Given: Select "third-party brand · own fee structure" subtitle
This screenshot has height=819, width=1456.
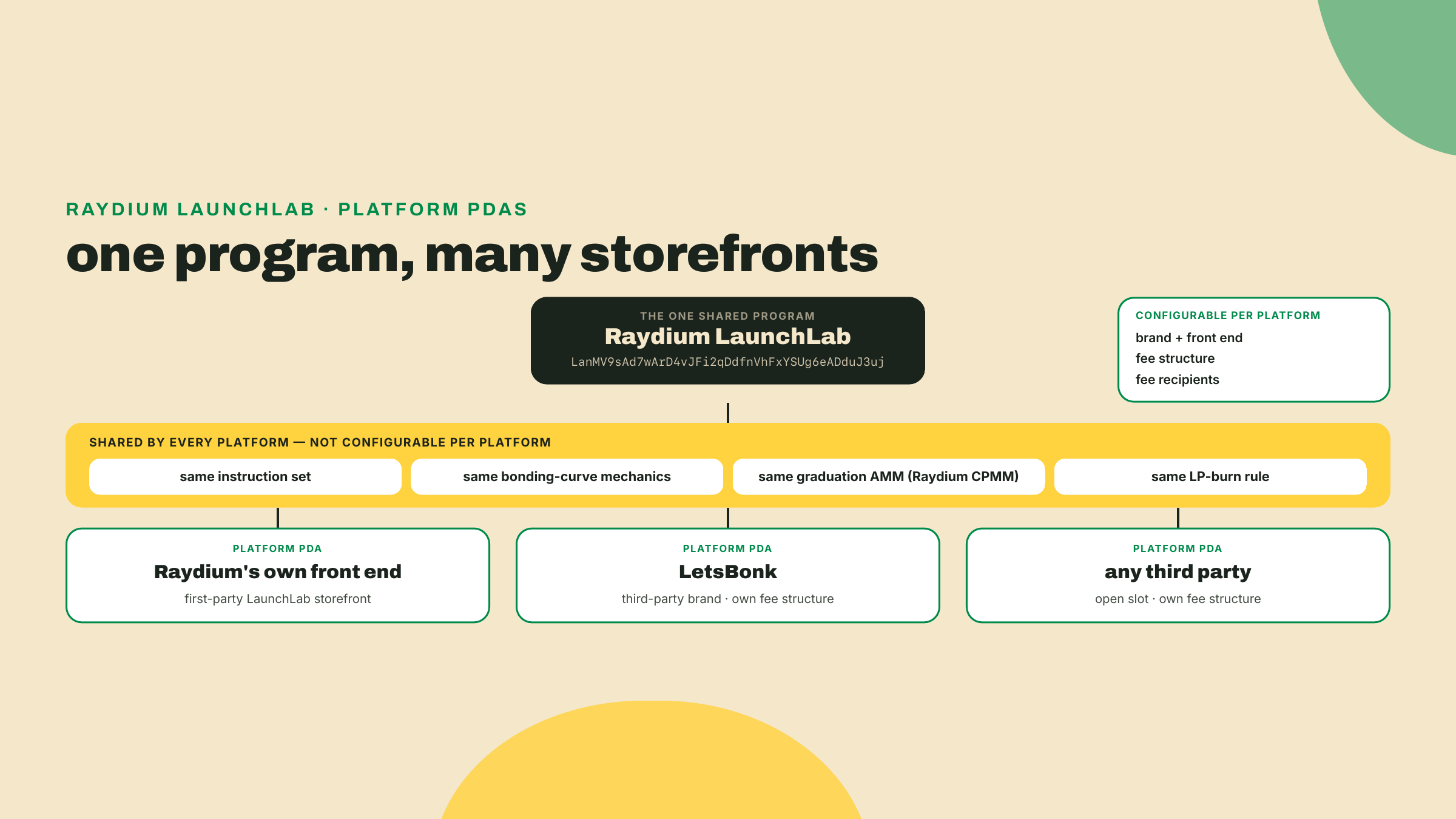Looking at the screenshot, I should click(727, 599).
